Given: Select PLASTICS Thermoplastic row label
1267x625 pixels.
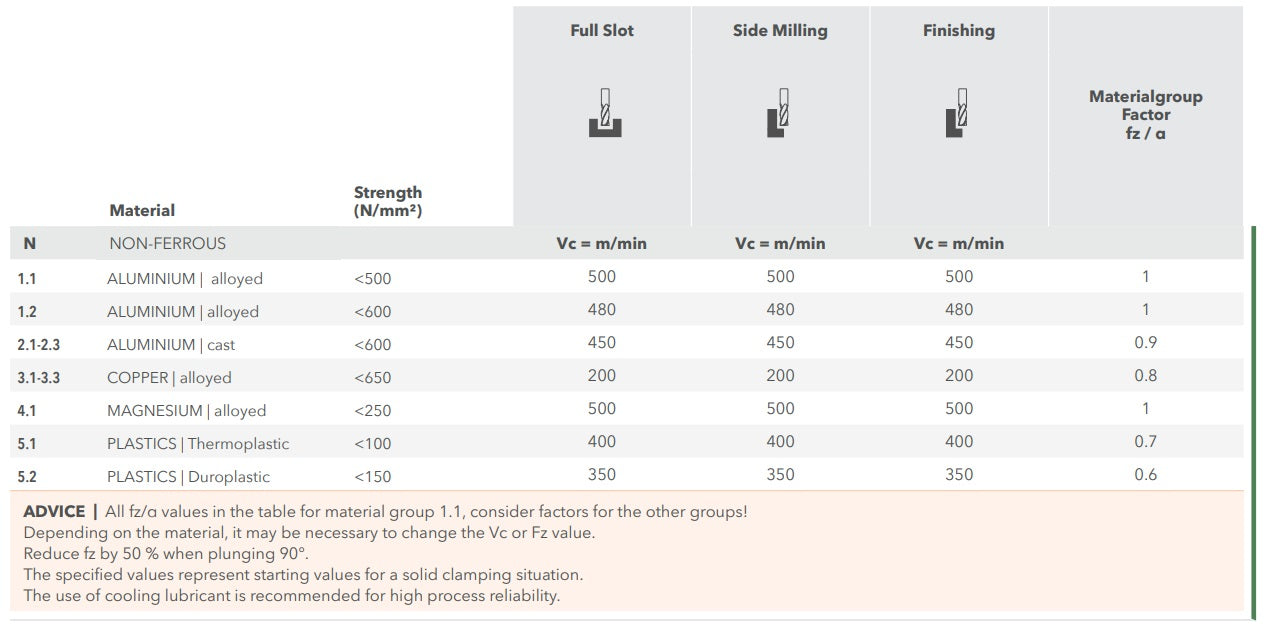Looking at the screenshot, I should (198, 443).
